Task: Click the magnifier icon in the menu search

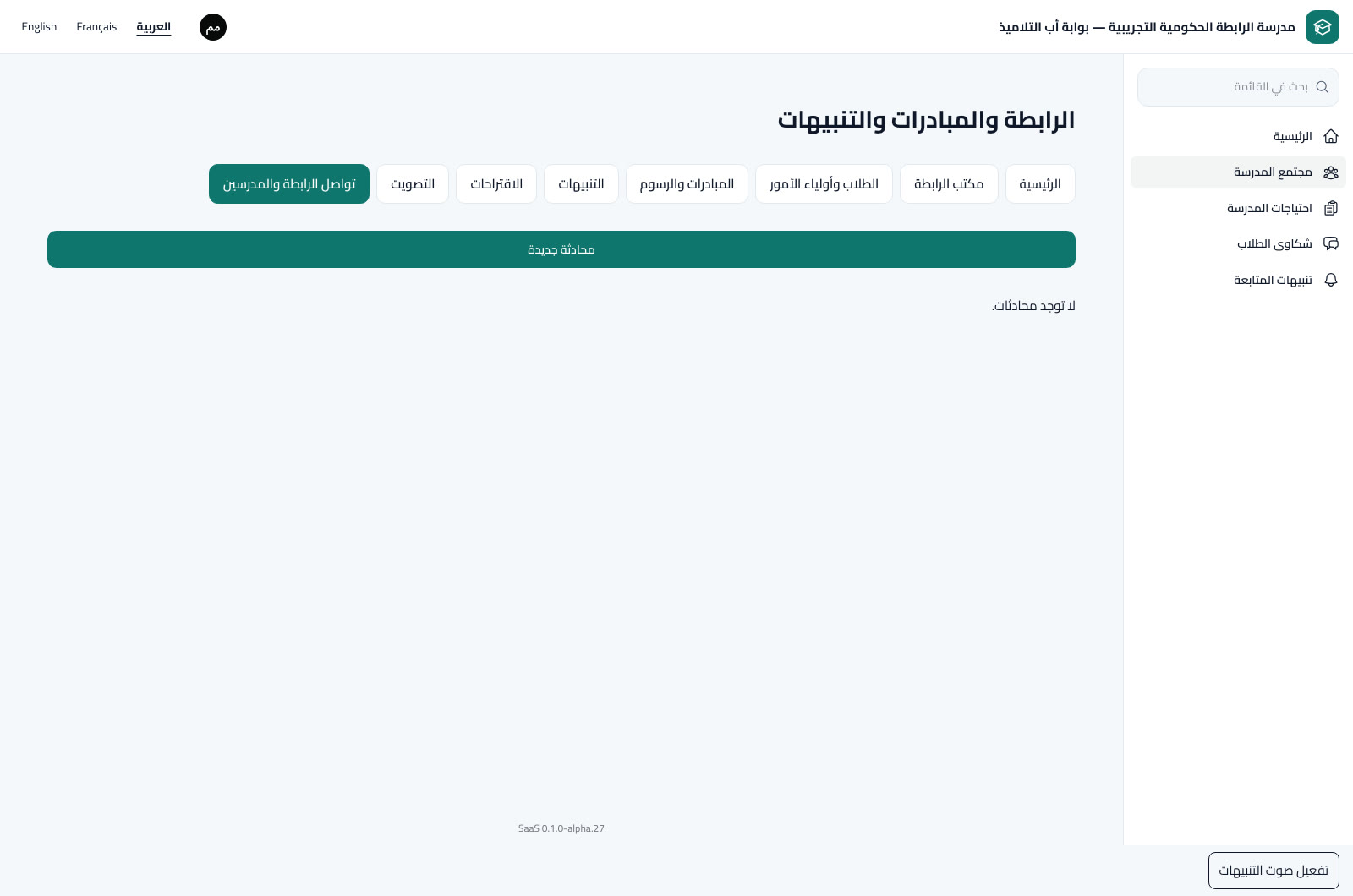Action: coord(1323,87)
